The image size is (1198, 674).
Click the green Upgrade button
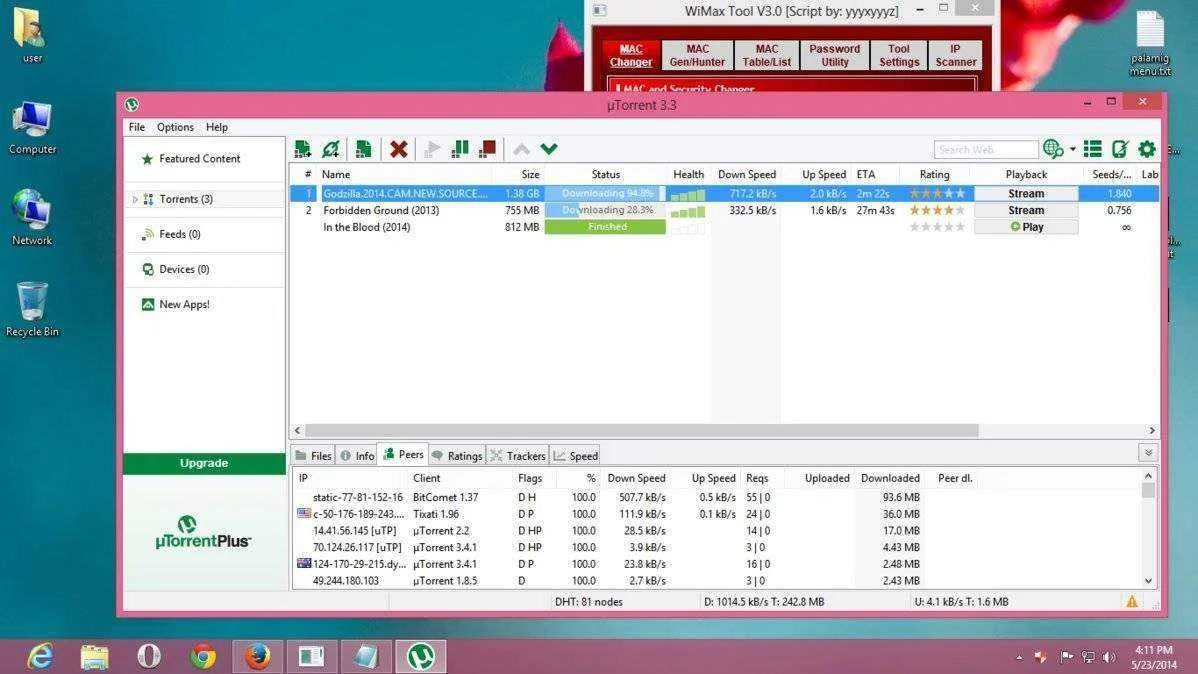204,463
